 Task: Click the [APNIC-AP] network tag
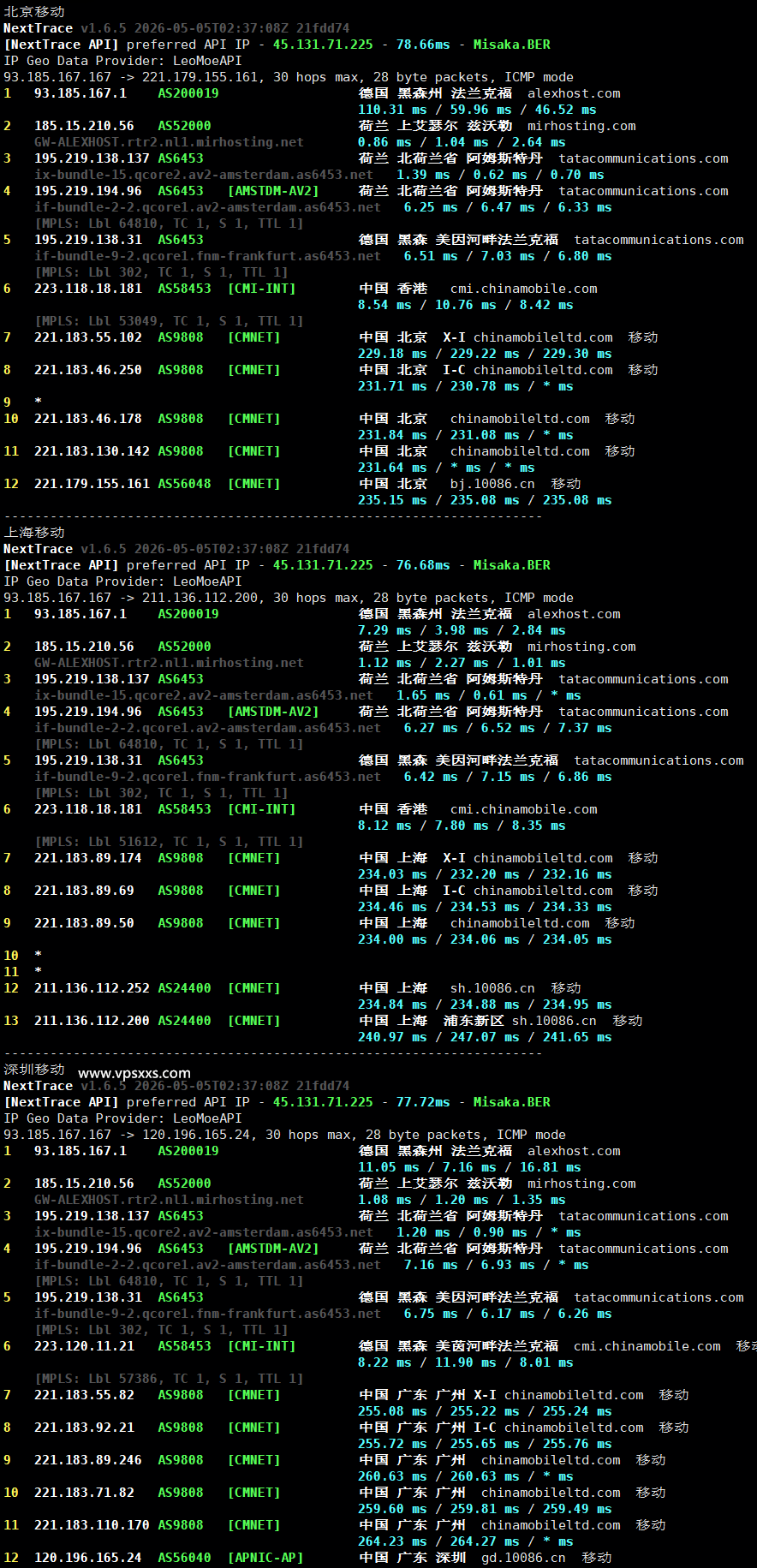point(265,1558)
